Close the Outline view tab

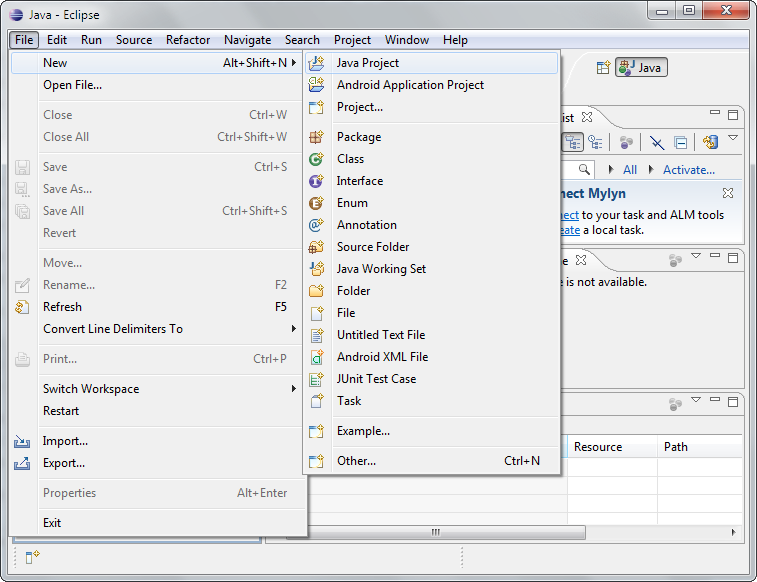coord(581,260)
